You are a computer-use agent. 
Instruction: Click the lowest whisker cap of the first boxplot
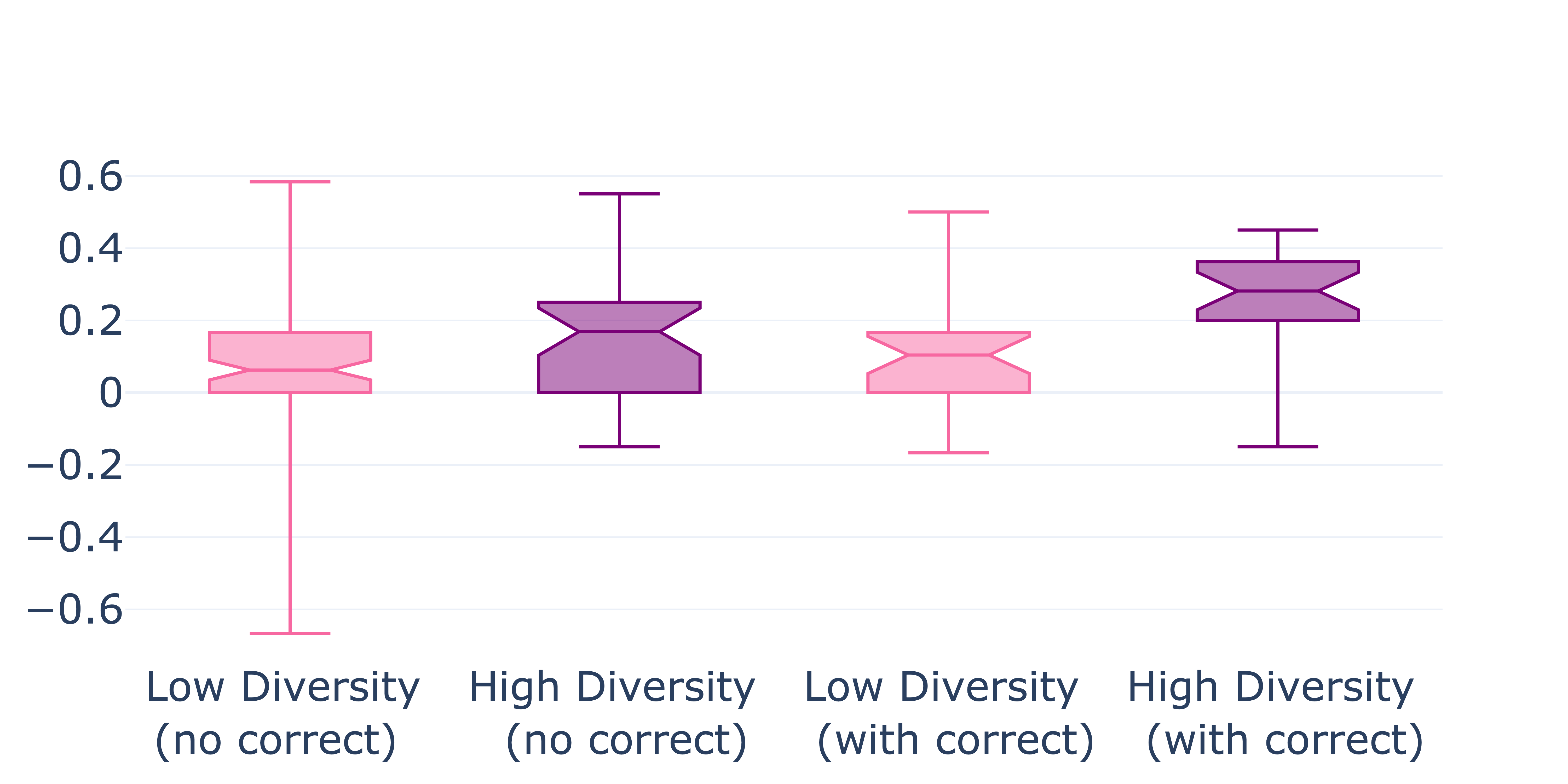290,634
